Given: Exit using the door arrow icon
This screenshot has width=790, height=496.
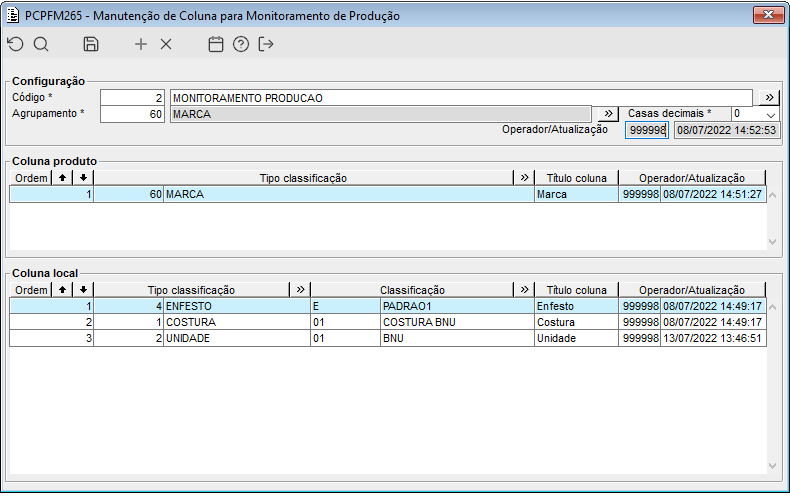Looking at the screenshot, I should pos(266,44).
